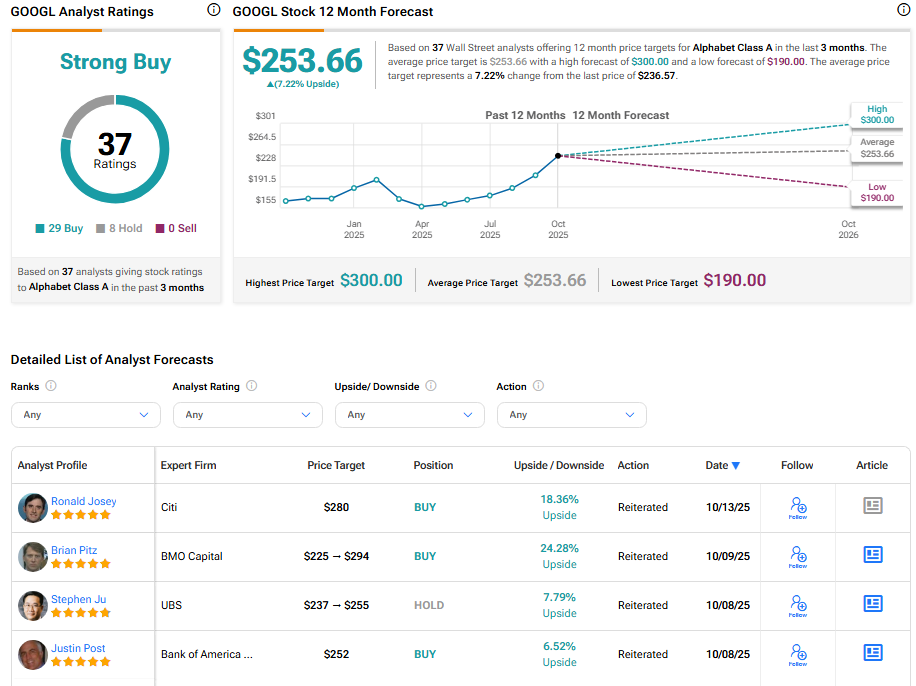Follow analyst Justin Post
The width and height of the screenshot is (916, 686).
click(797, 654)
